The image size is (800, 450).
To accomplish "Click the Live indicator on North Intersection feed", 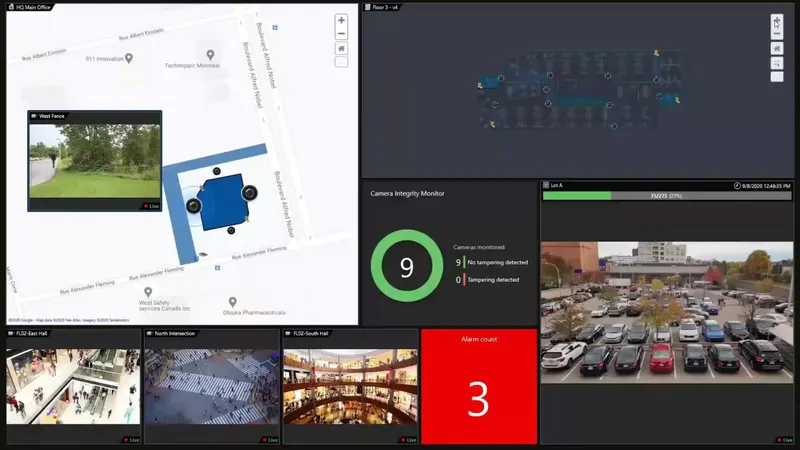I will [x=270, y=440].
